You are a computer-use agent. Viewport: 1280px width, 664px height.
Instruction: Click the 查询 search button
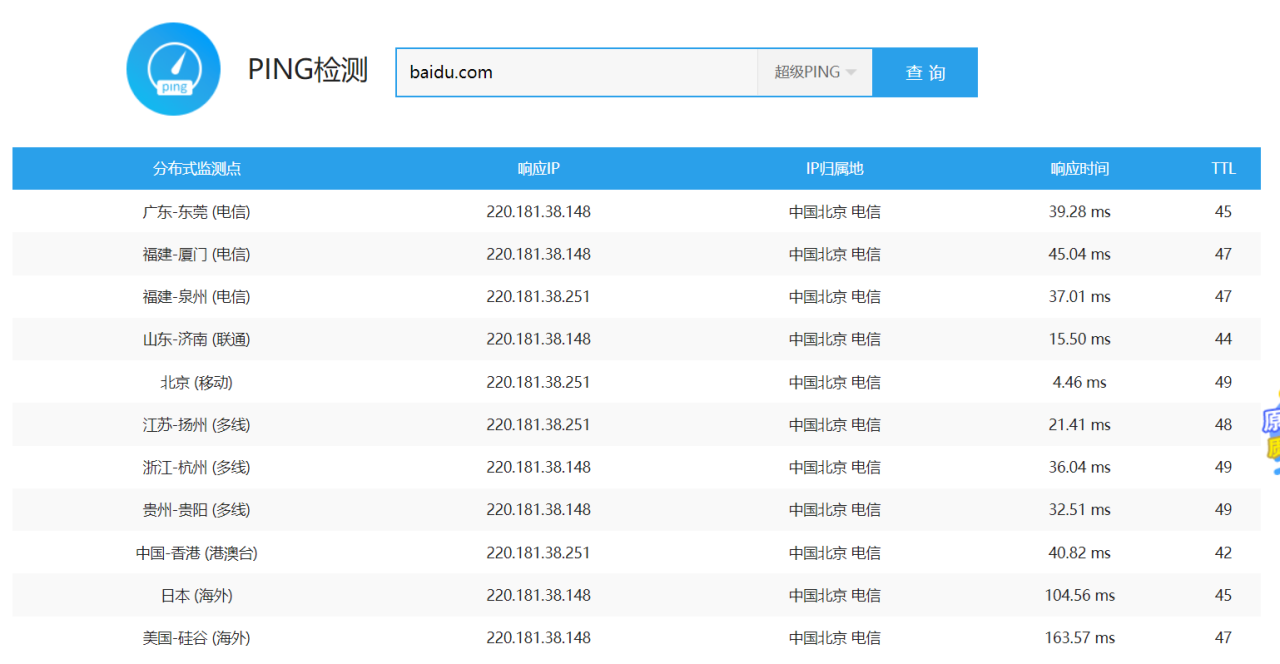pyautogui.click(x=925, y=72)
